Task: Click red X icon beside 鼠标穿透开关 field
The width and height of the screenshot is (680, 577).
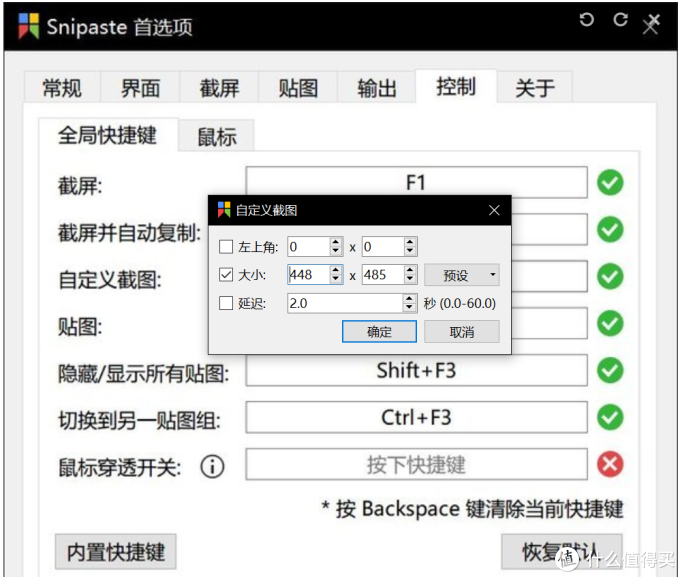Action: click(610, 464)
